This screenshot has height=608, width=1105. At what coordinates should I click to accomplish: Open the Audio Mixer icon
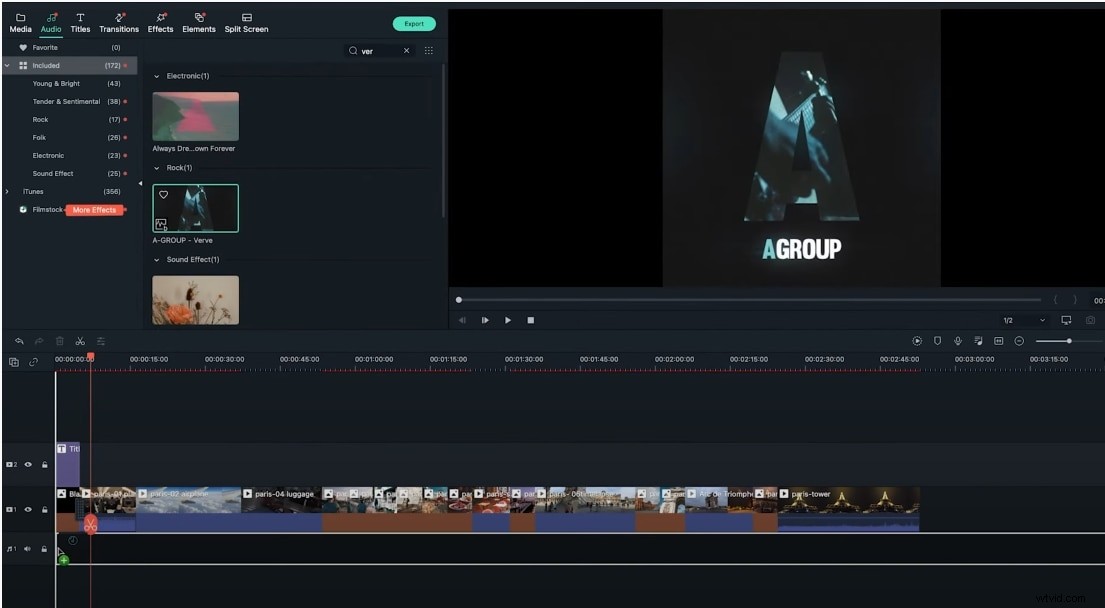point(978,340)
